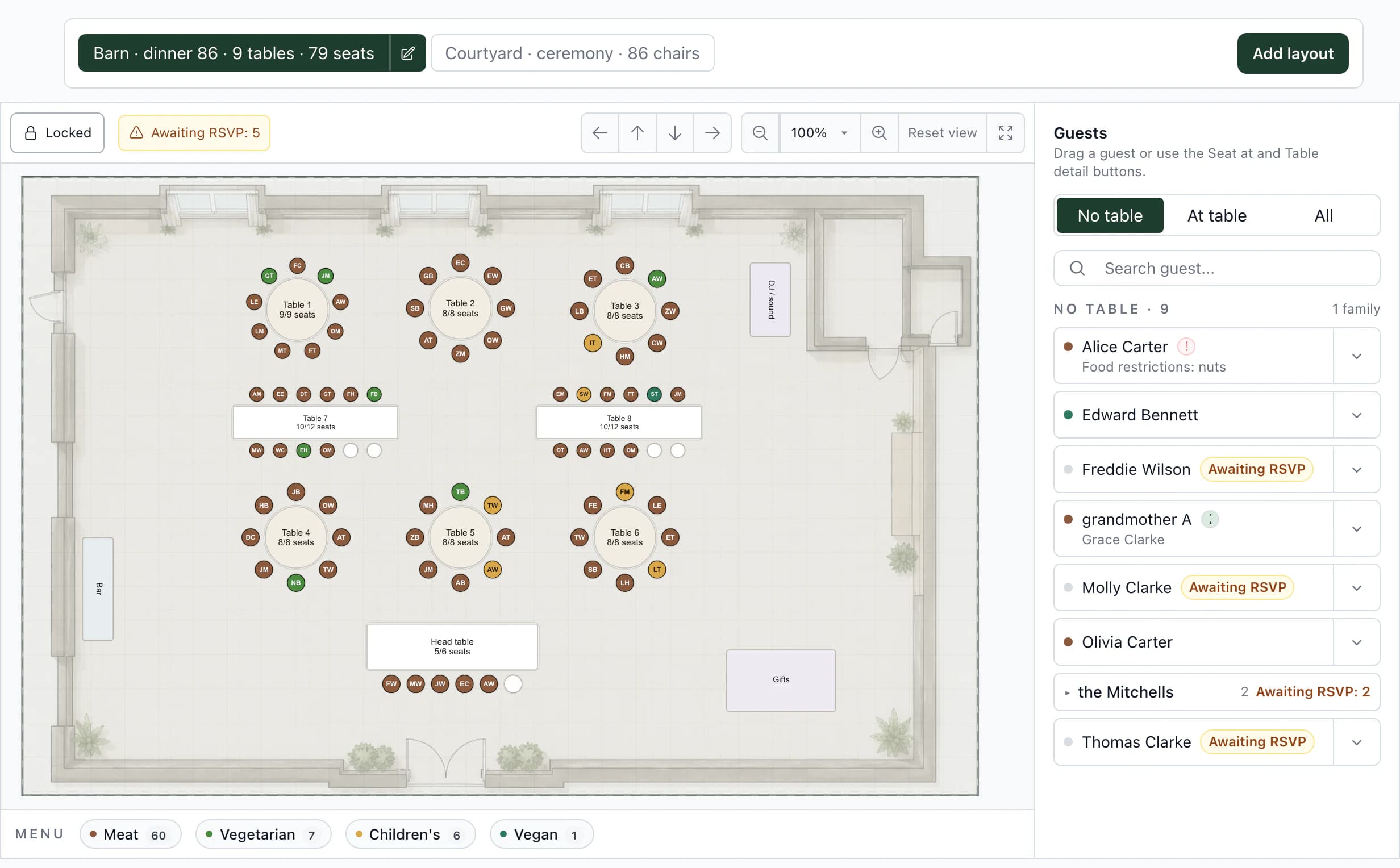Click the Add layout button
The height and width of the screenshot is (868, 1400).
pyautogui.click(x=1292, y=53)
